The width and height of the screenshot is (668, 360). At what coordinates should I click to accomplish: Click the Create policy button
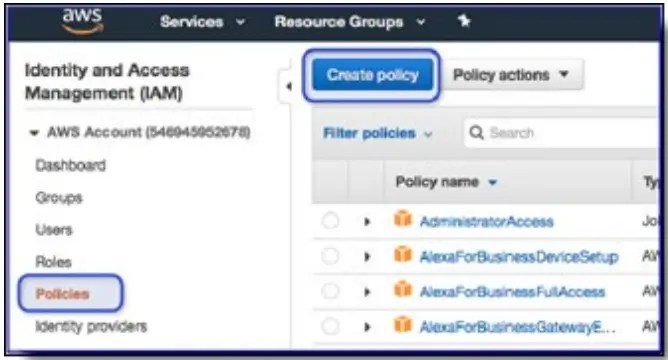click(372, 75)
